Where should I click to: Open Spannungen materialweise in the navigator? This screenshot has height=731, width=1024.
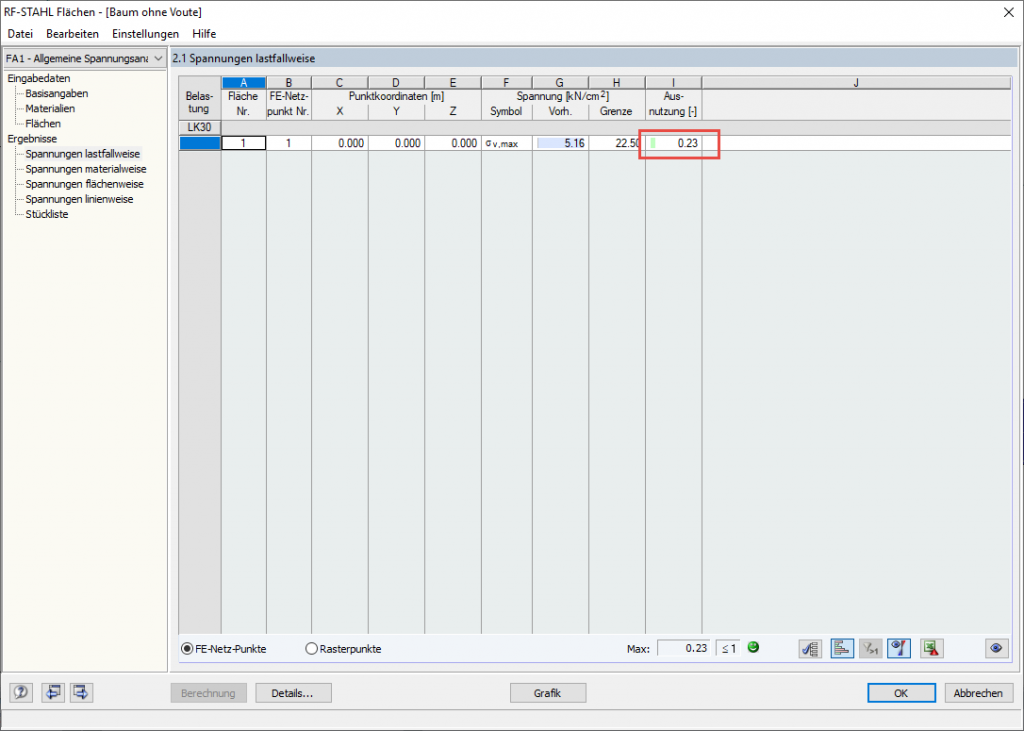coord(86,169)
